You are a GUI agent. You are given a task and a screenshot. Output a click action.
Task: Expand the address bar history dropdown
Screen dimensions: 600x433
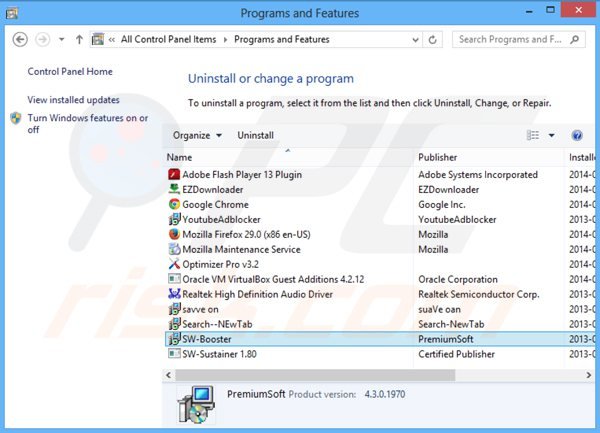(415, 39)
